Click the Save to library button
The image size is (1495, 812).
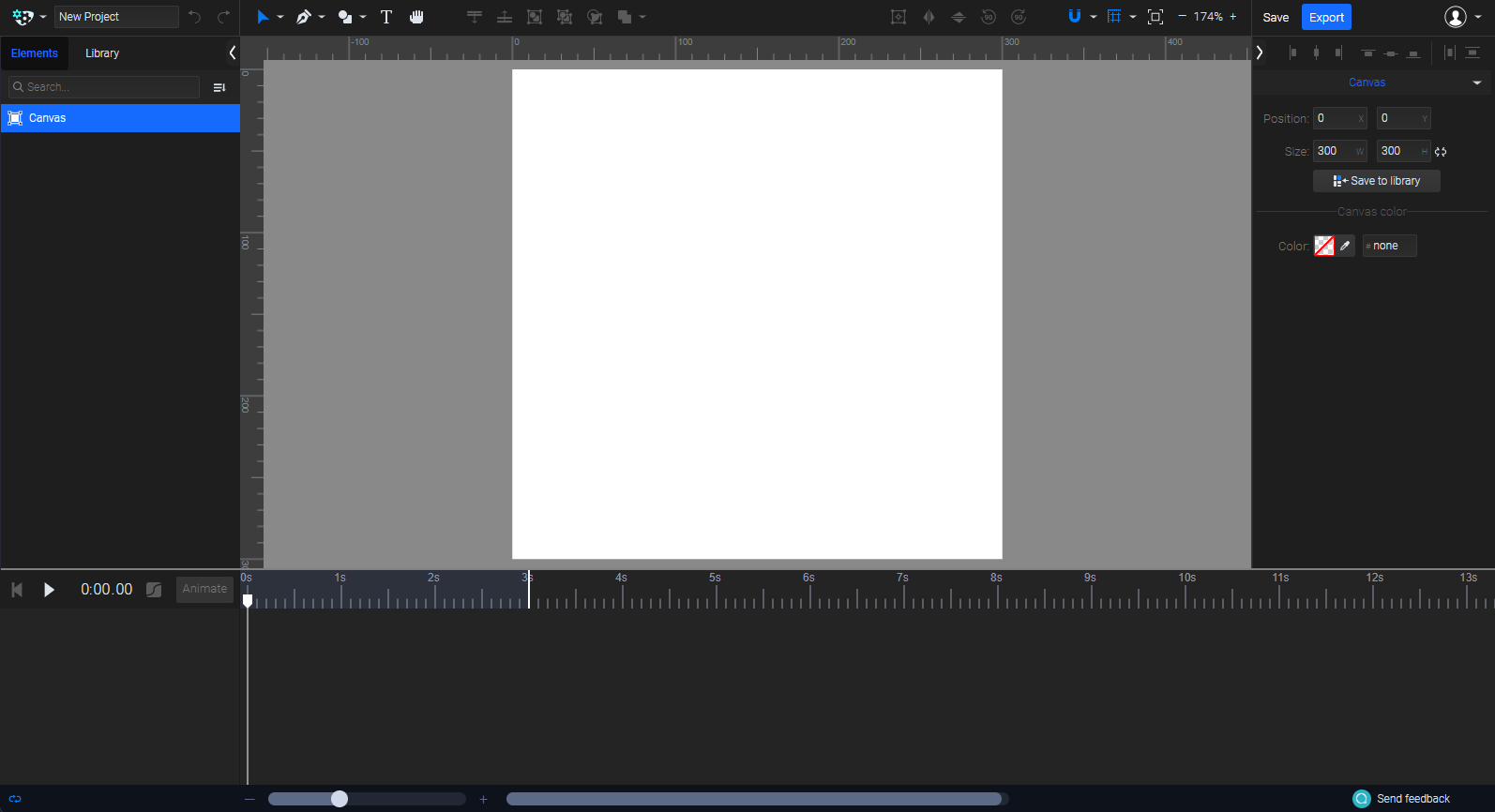[1377, 181]
